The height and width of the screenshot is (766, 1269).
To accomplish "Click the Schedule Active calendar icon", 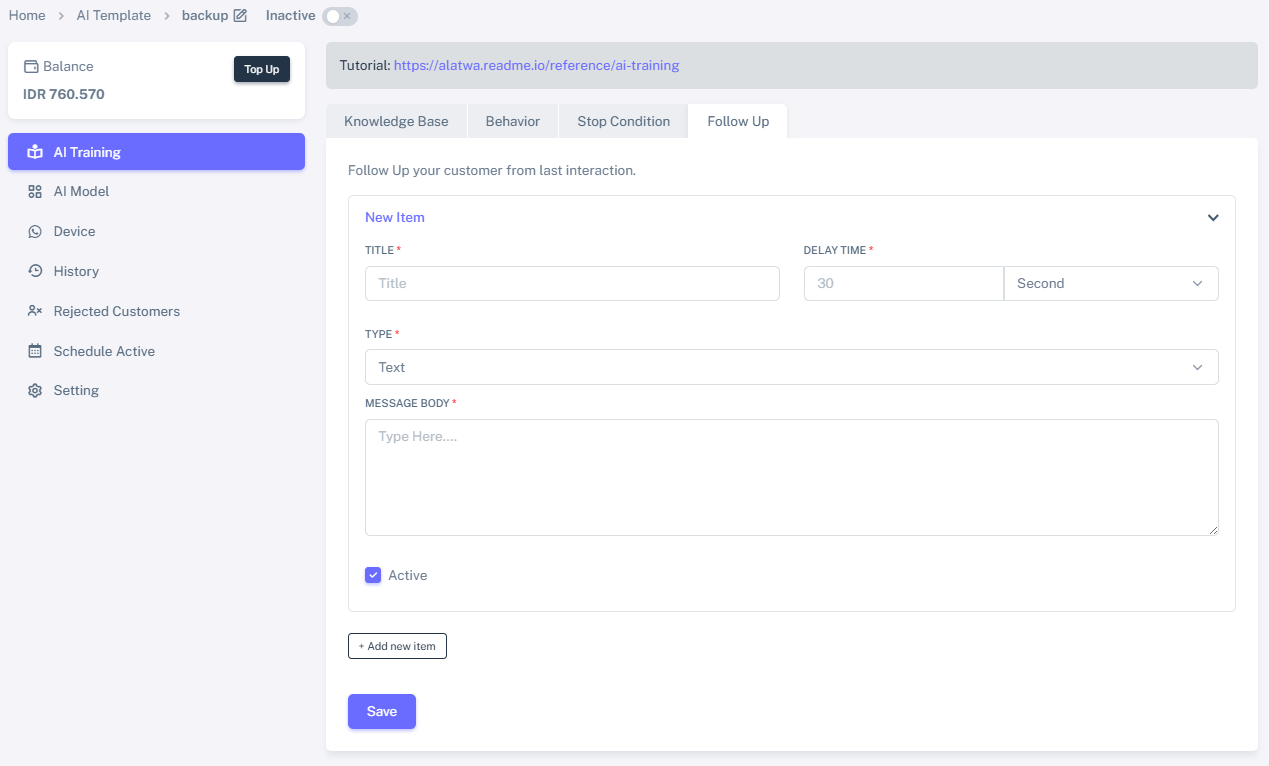I will [x=35, y=351].
